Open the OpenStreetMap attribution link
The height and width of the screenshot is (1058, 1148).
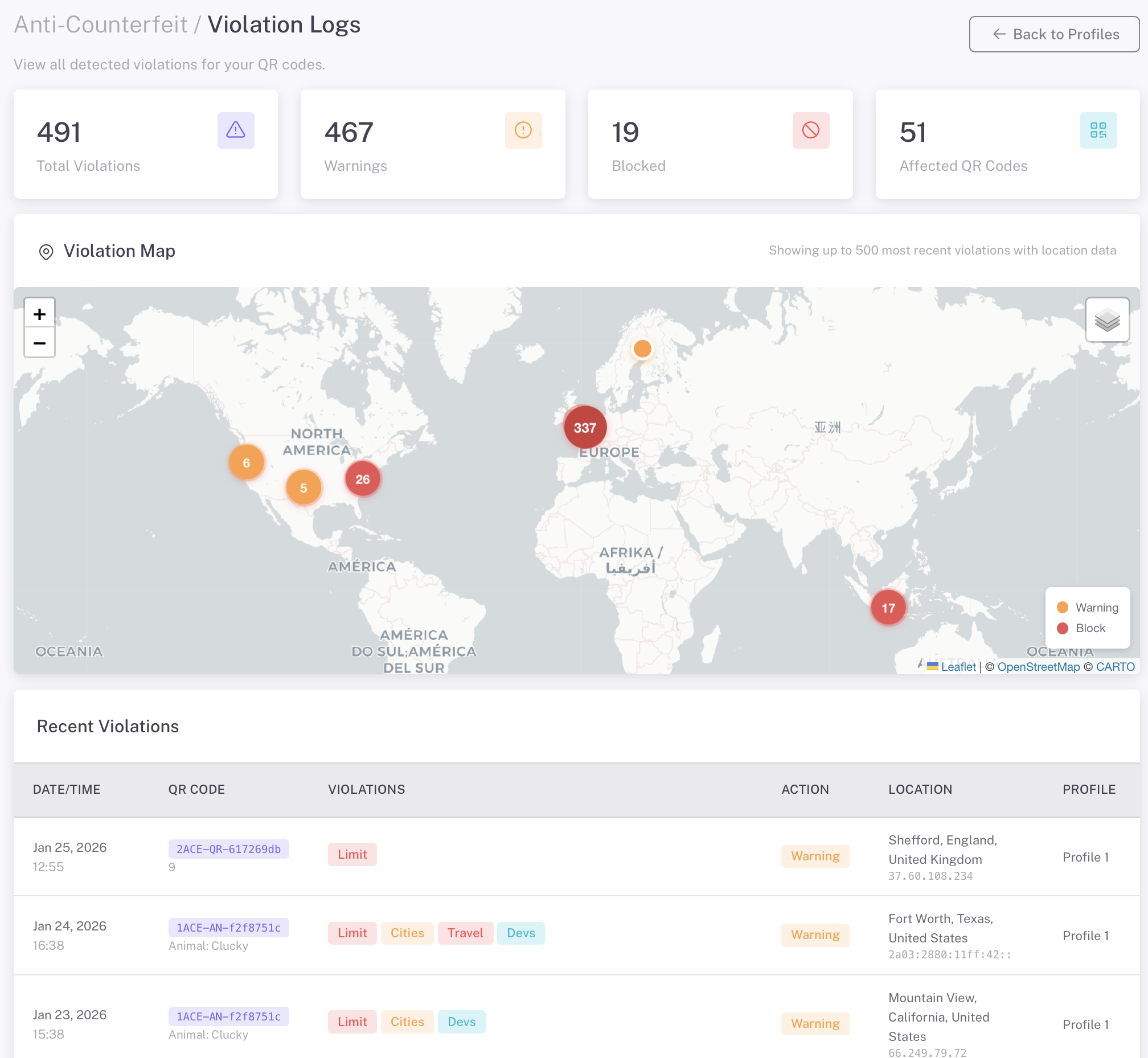tap(1038, 666)
